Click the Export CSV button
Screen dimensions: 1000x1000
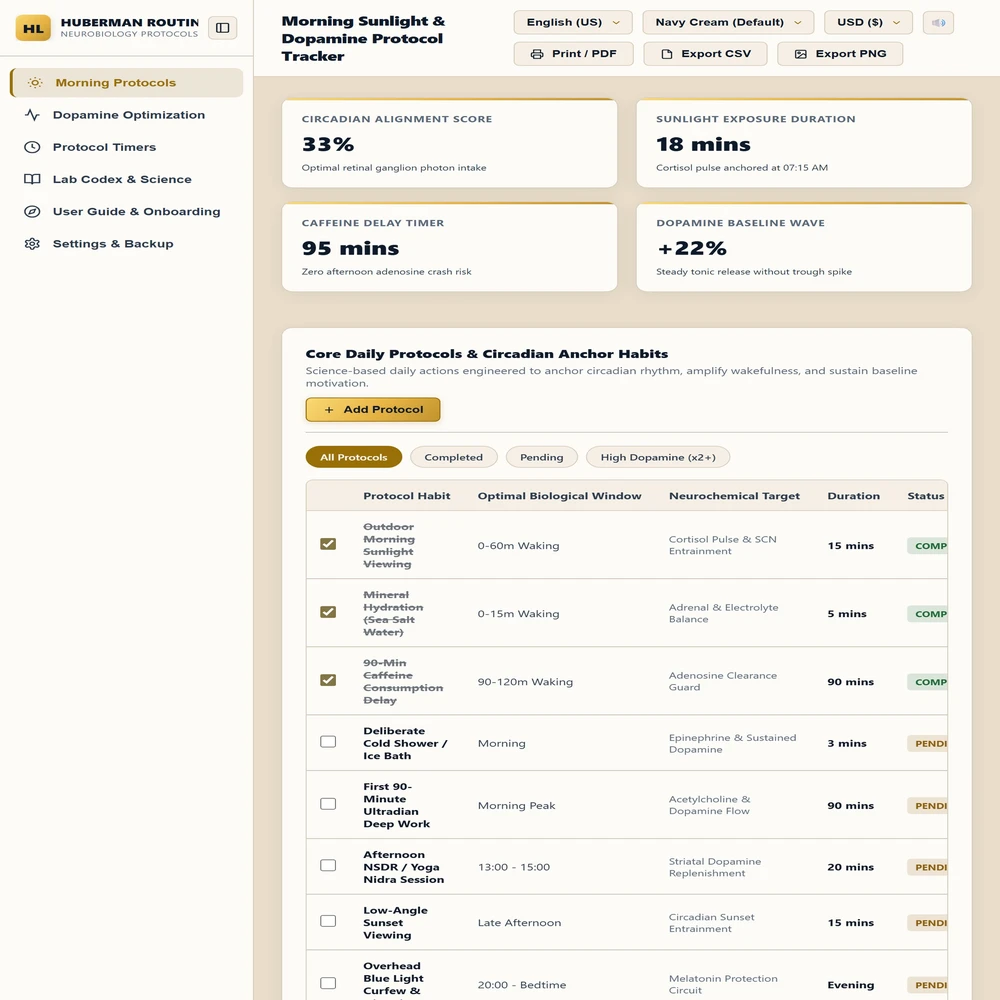click(705, 54)
